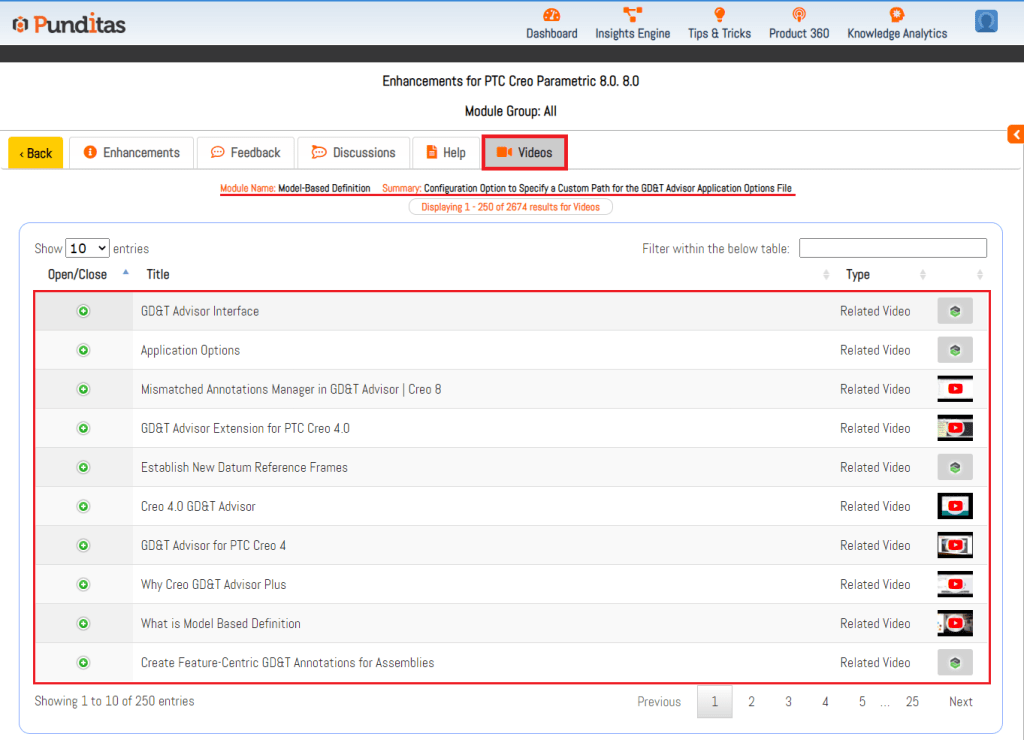The image size is (1024, 740).
Task: Open the What is Model Based Definition thumbnail
Action: pos(955,623)
